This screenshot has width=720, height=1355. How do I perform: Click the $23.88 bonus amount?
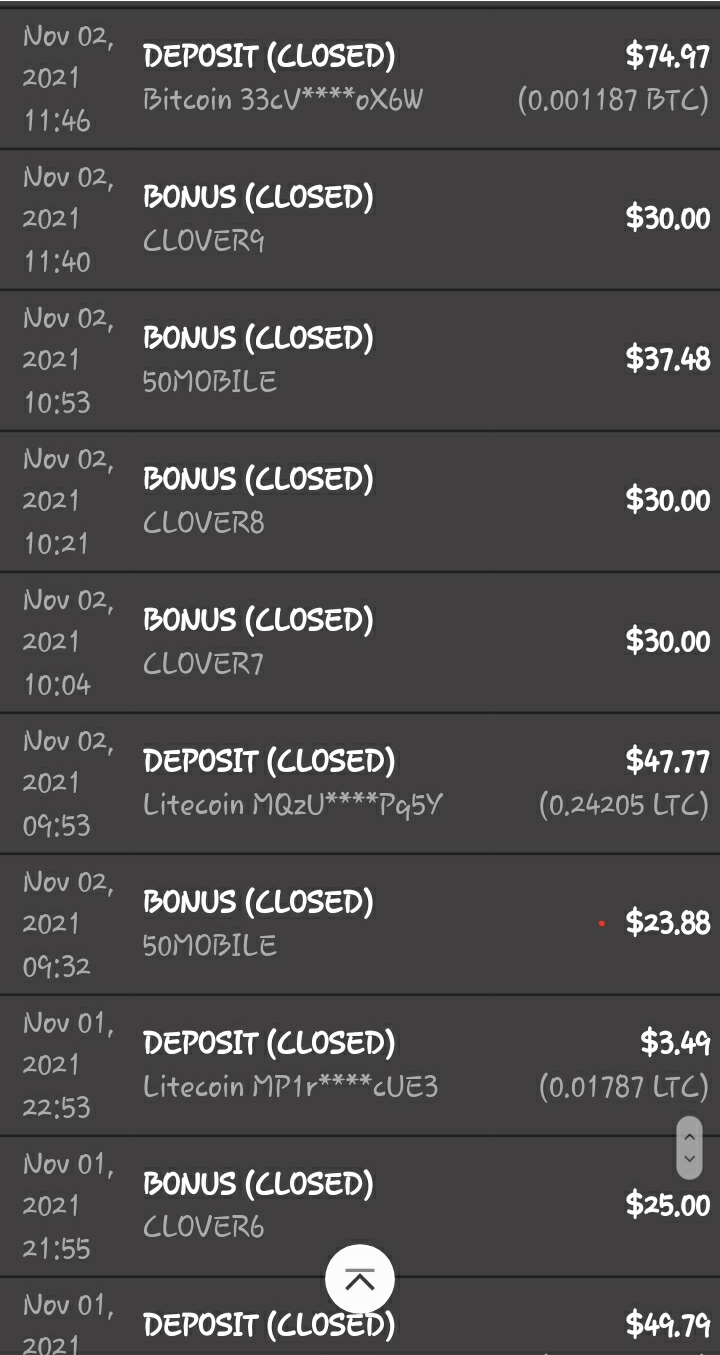point(667,923)
